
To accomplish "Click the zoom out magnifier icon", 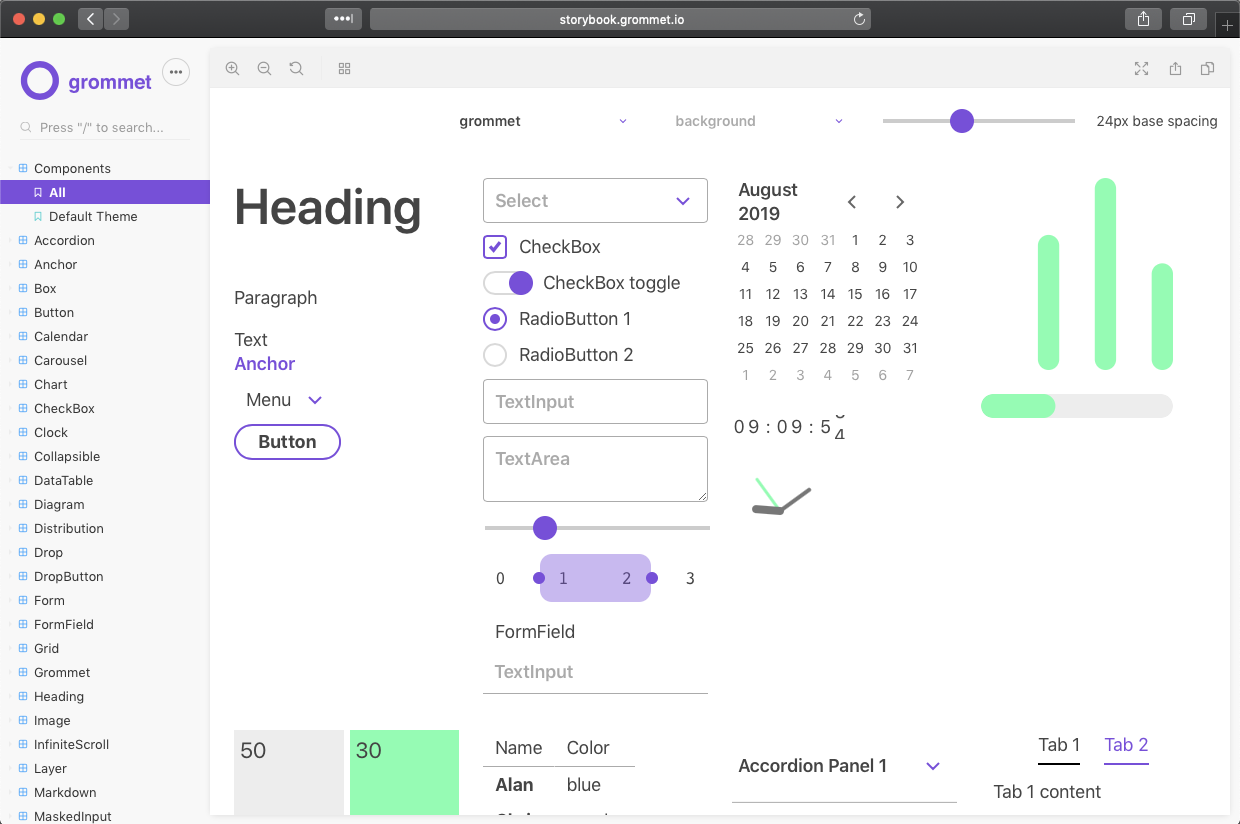I will (x=264, y=69).
